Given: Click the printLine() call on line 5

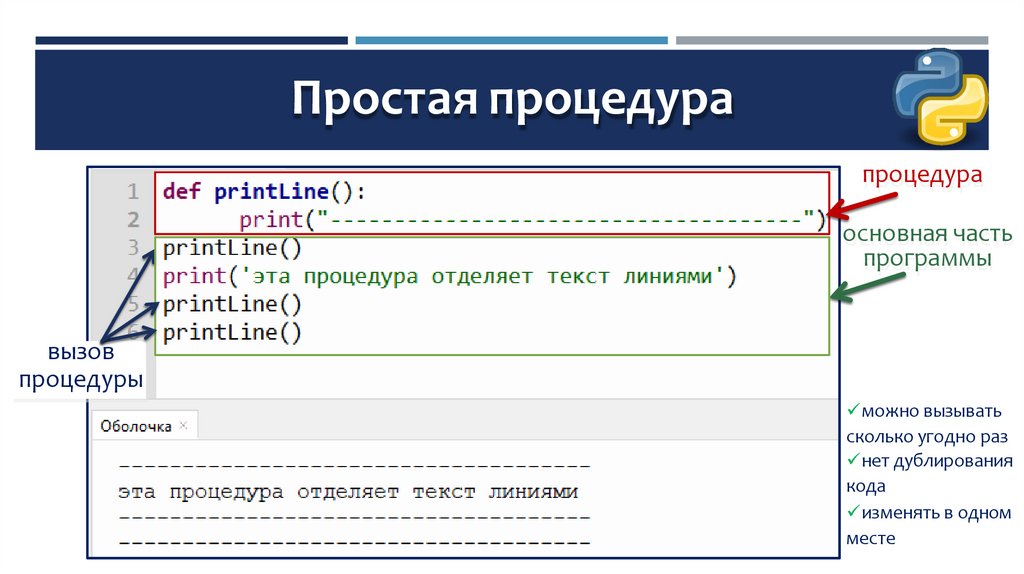Looking at the screenshot, I should coord(232,304).
